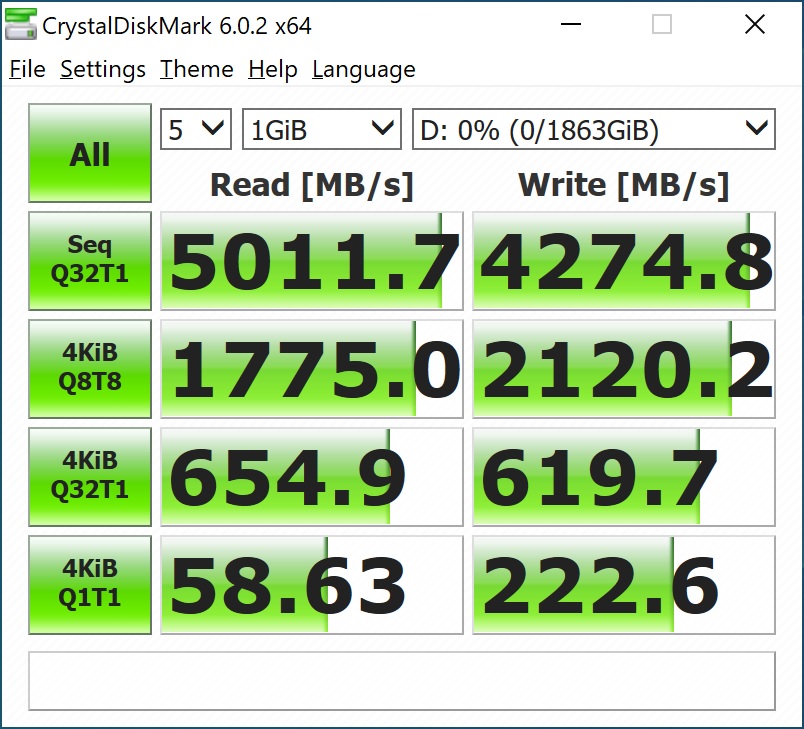Run all benchmarks with the All button
This screenshot has height=729, width=804.
90,153
